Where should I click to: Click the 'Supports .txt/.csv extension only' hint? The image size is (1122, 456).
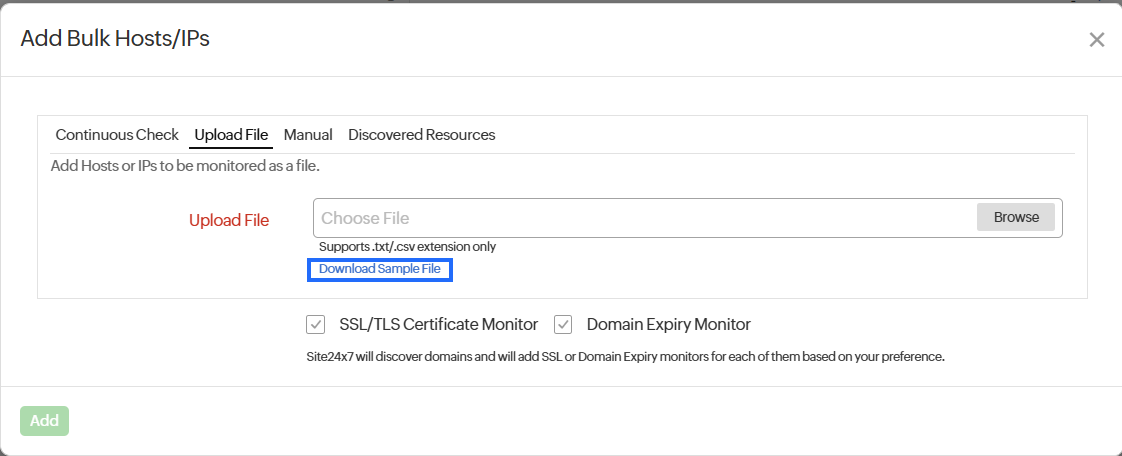point(407,247)
